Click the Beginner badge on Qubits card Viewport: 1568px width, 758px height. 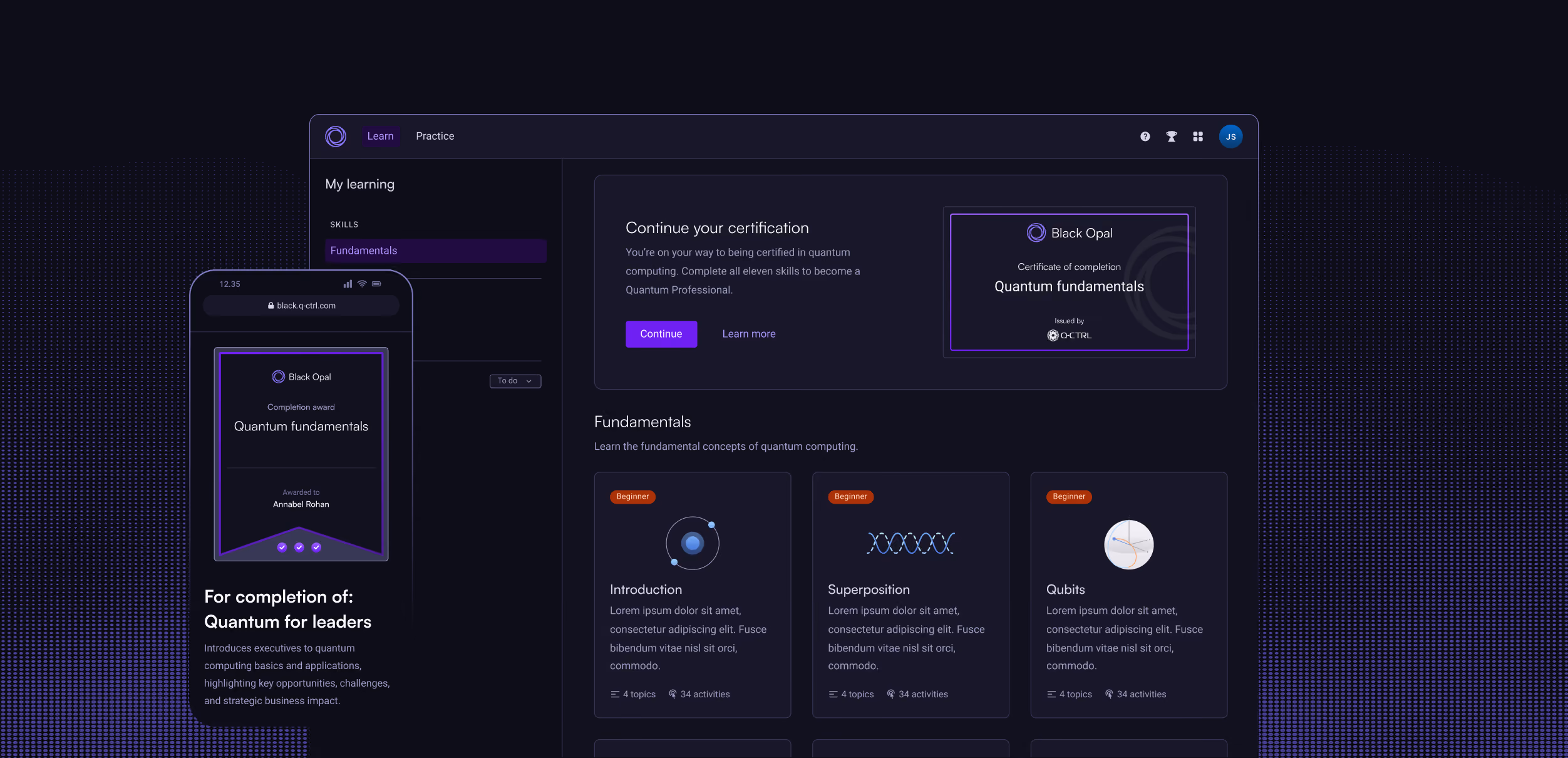click(1068, 496)
